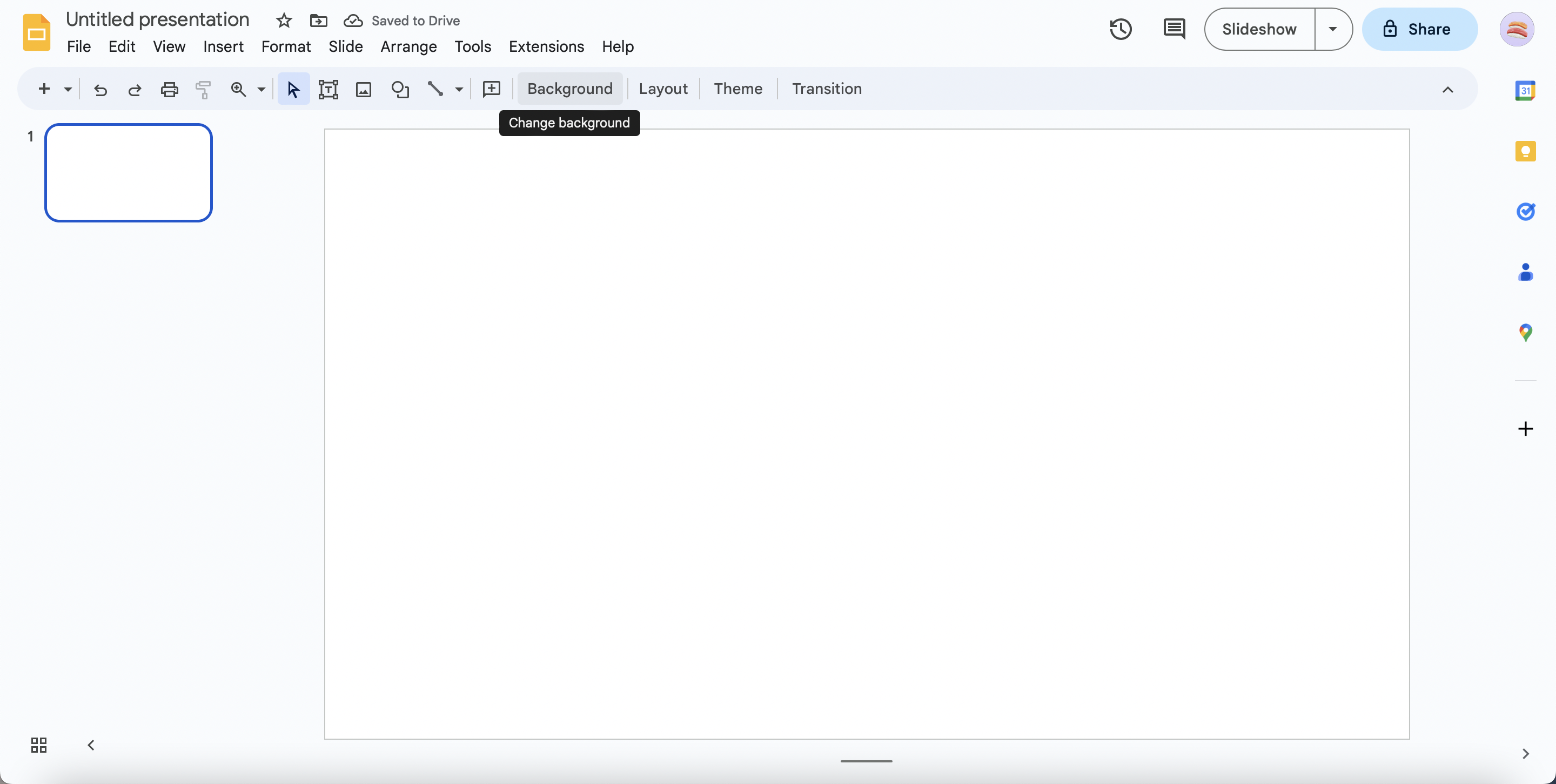Click the Share button
This screenshot has width=1556, height=784.
1419,29
